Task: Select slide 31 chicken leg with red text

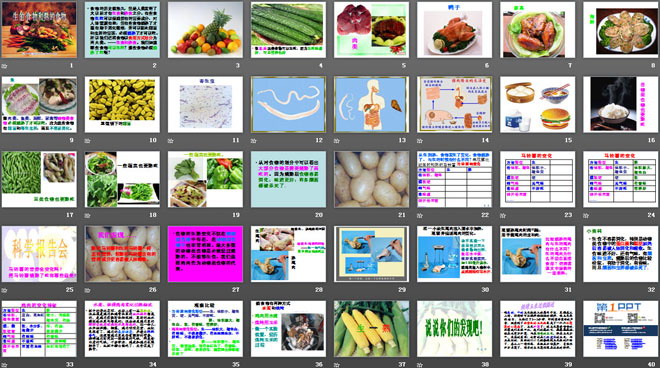Action: click(x=538, y=254)
